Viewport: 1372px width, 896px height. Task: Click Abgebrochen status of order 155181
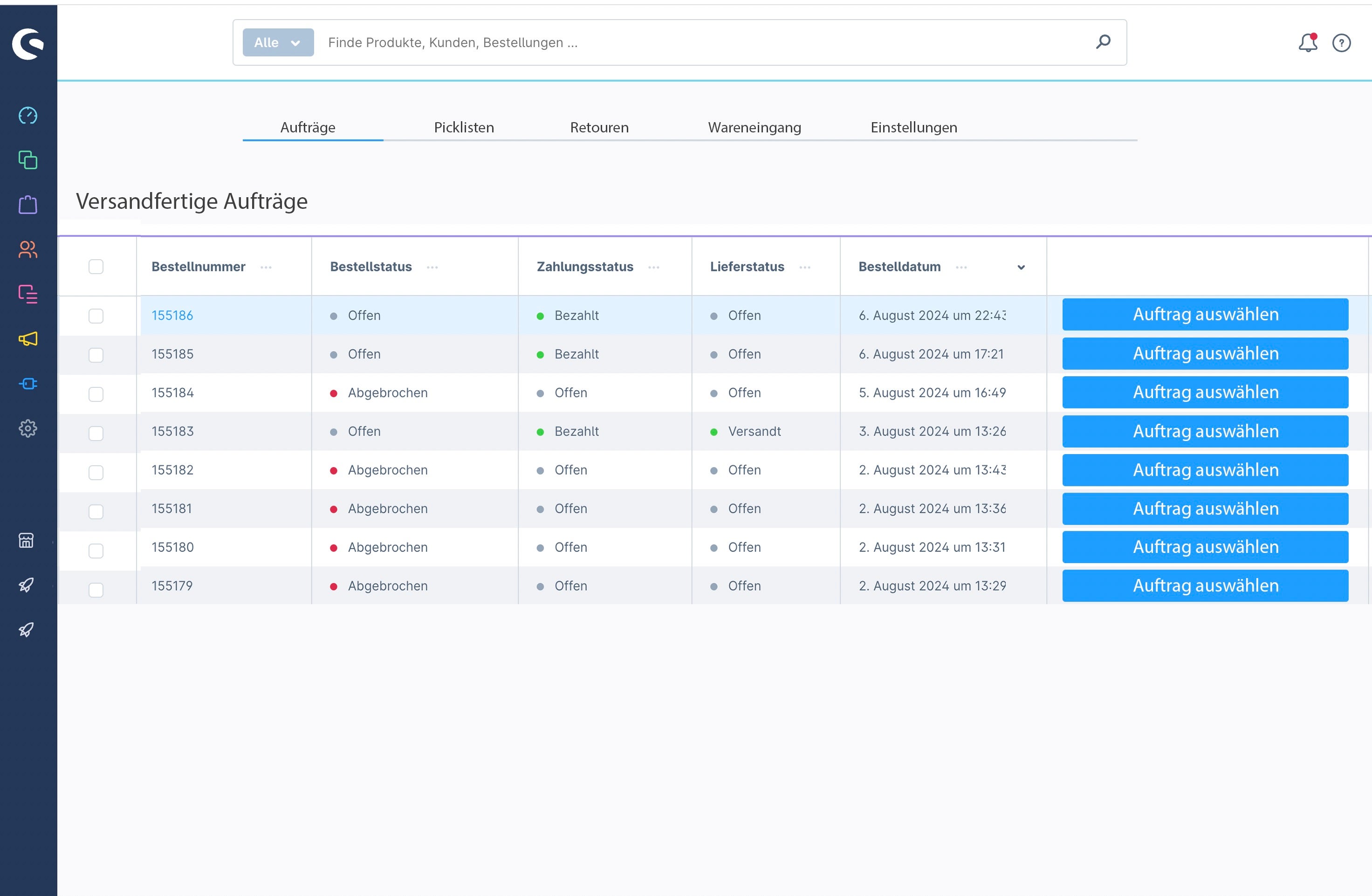tap(387, 509)
